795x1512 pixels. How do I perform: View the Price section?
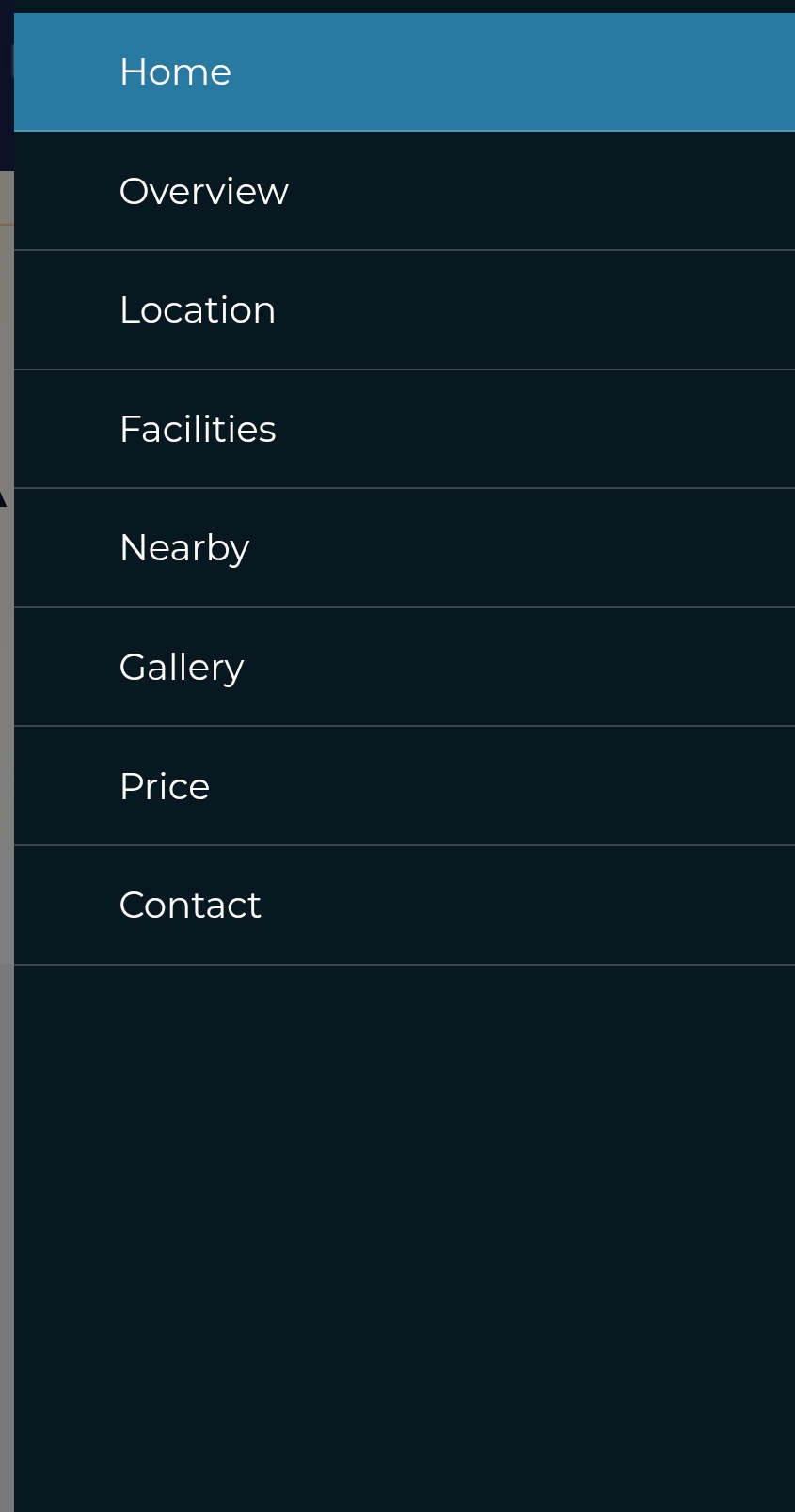pos(405,786)
